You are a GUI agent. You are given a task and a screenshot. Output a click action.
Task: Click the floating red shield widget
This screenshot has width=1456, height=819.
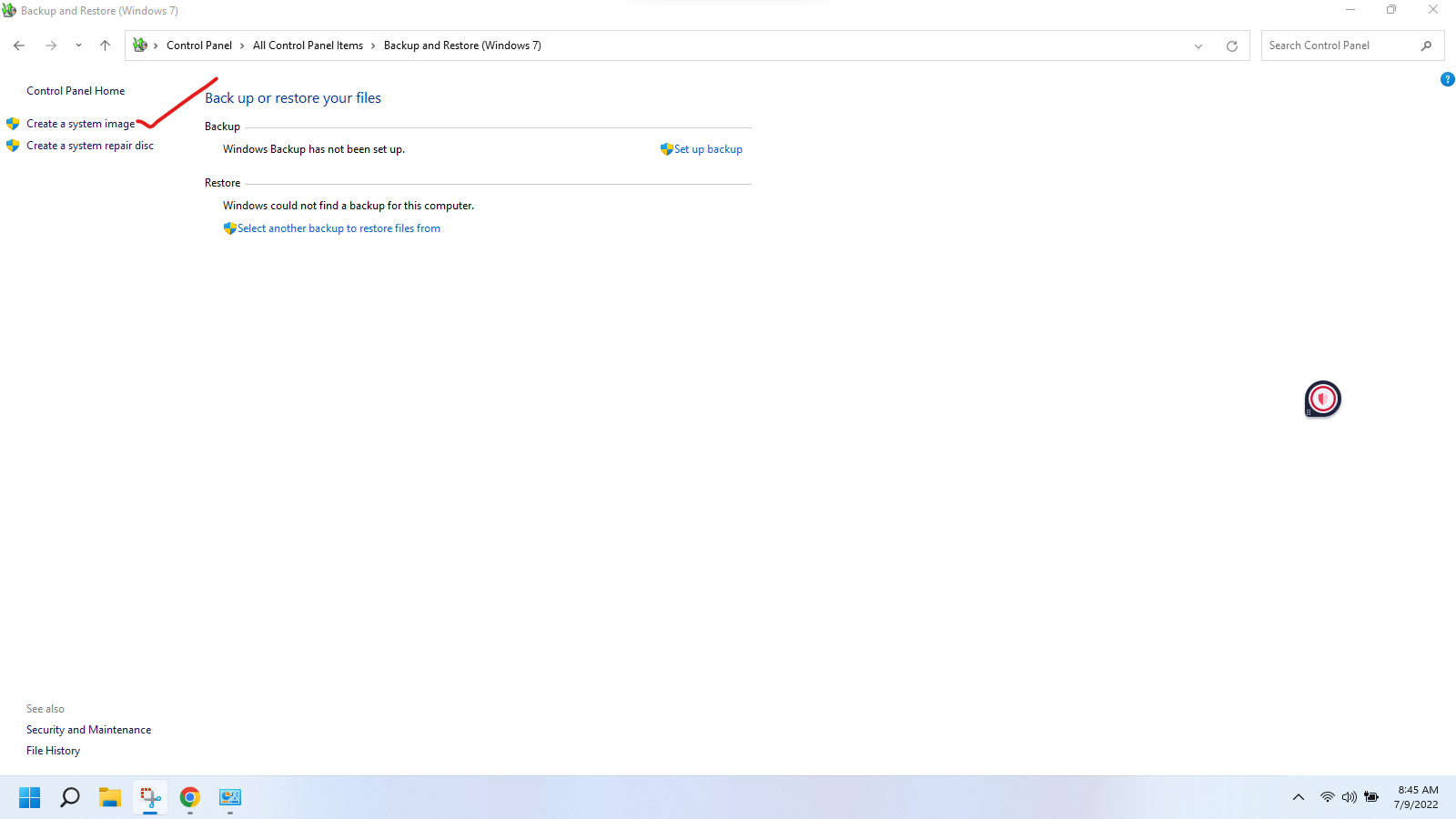[1323, 399]
